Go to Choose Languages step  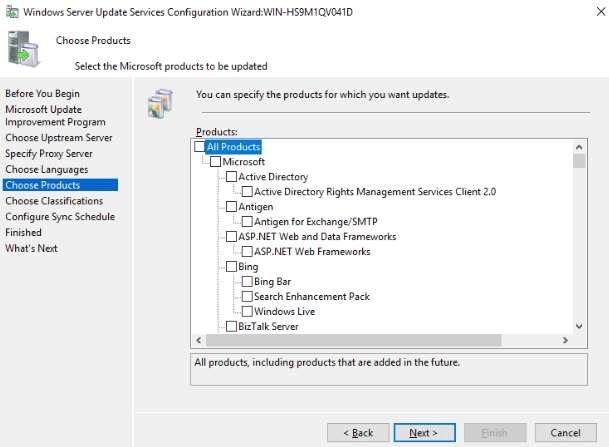point(47,170)
